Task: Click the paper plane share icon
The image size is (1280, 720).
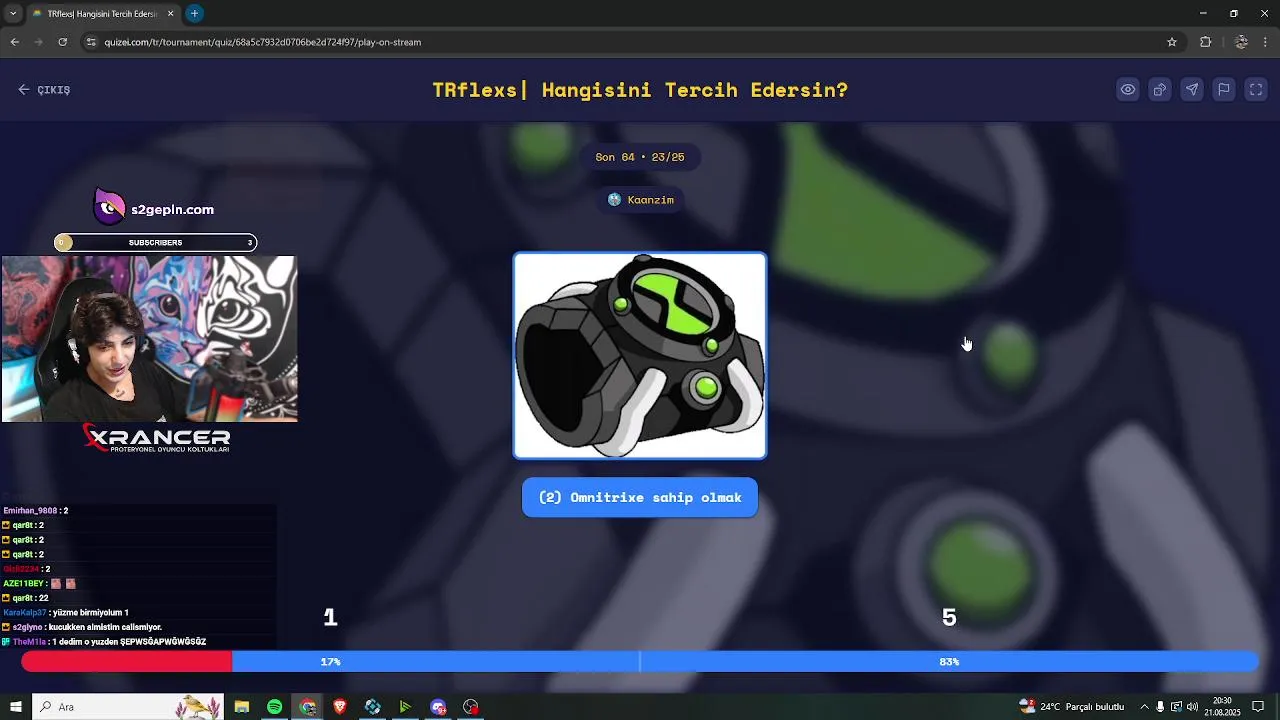Action: pos(1192,90)
